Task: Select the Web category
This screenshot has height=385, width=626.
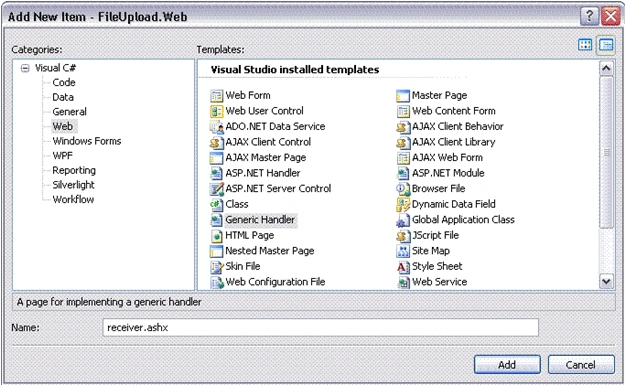Action: click(x=63, y=126)
